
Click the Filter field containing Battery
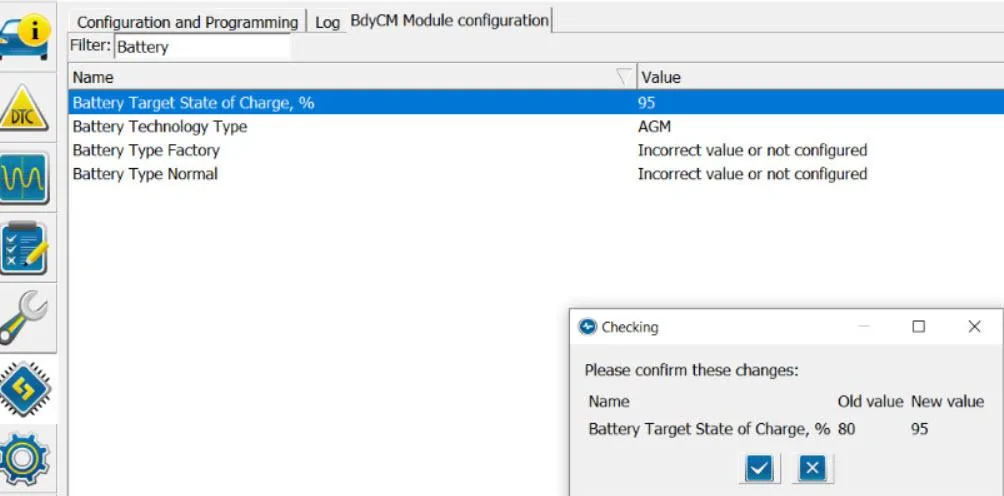(202, 47)
